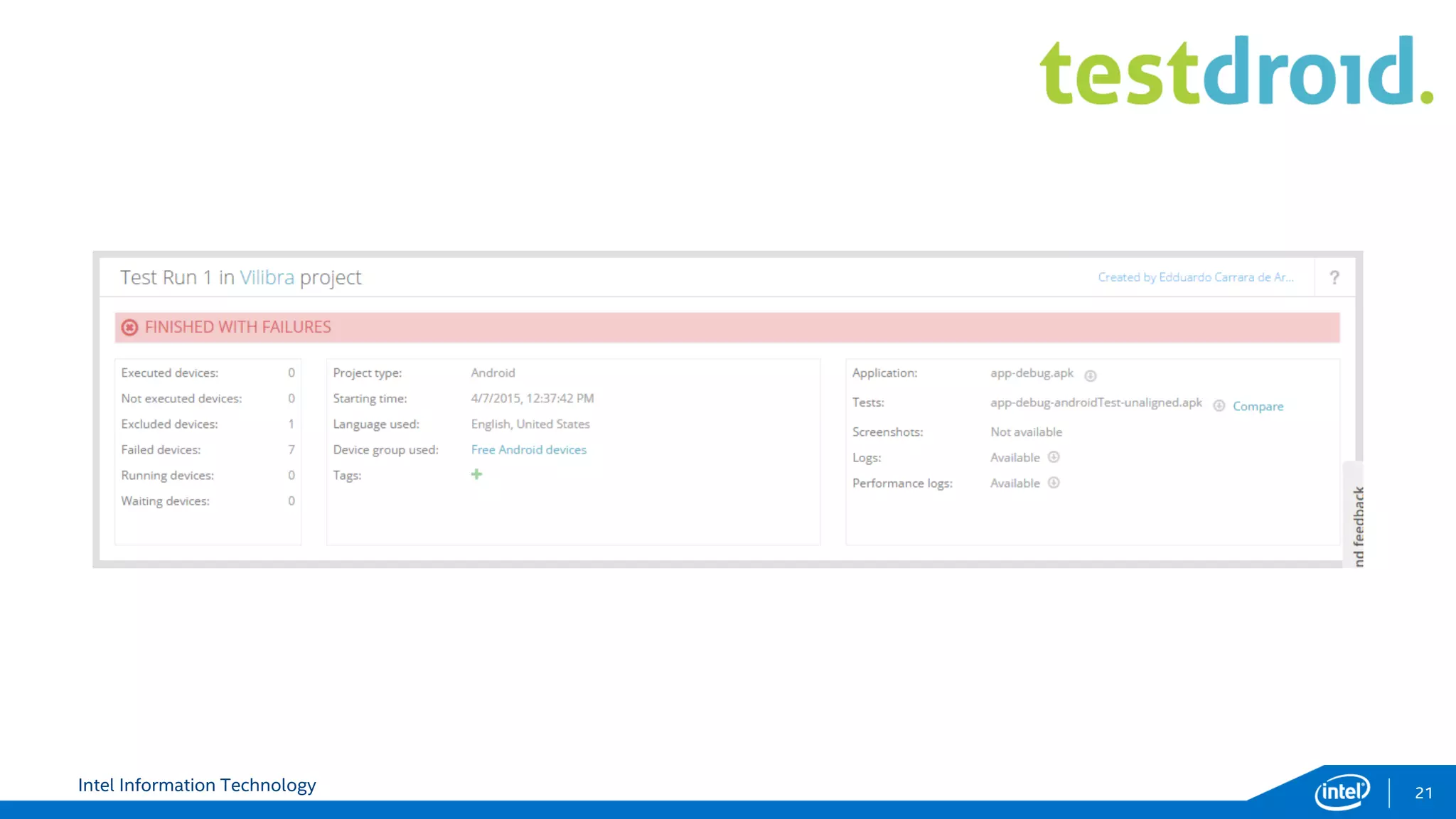Download the androidTest-unaligned.apk tests file
The width and height of the screenshot is (1456, 819).
pyautogui.click(x=1219, y=406)
